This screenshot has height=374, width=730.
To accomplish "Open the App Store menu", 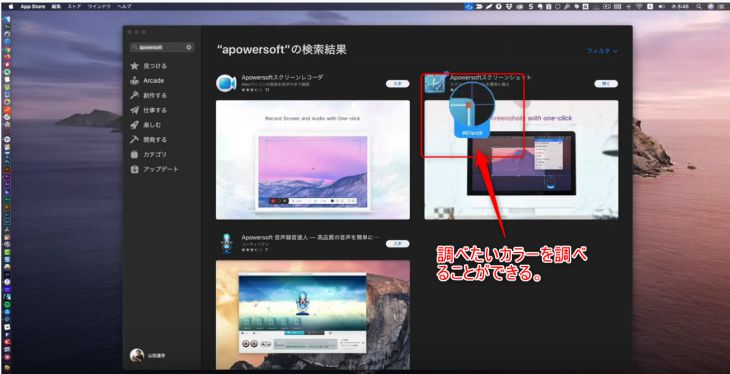I will 32,7.
